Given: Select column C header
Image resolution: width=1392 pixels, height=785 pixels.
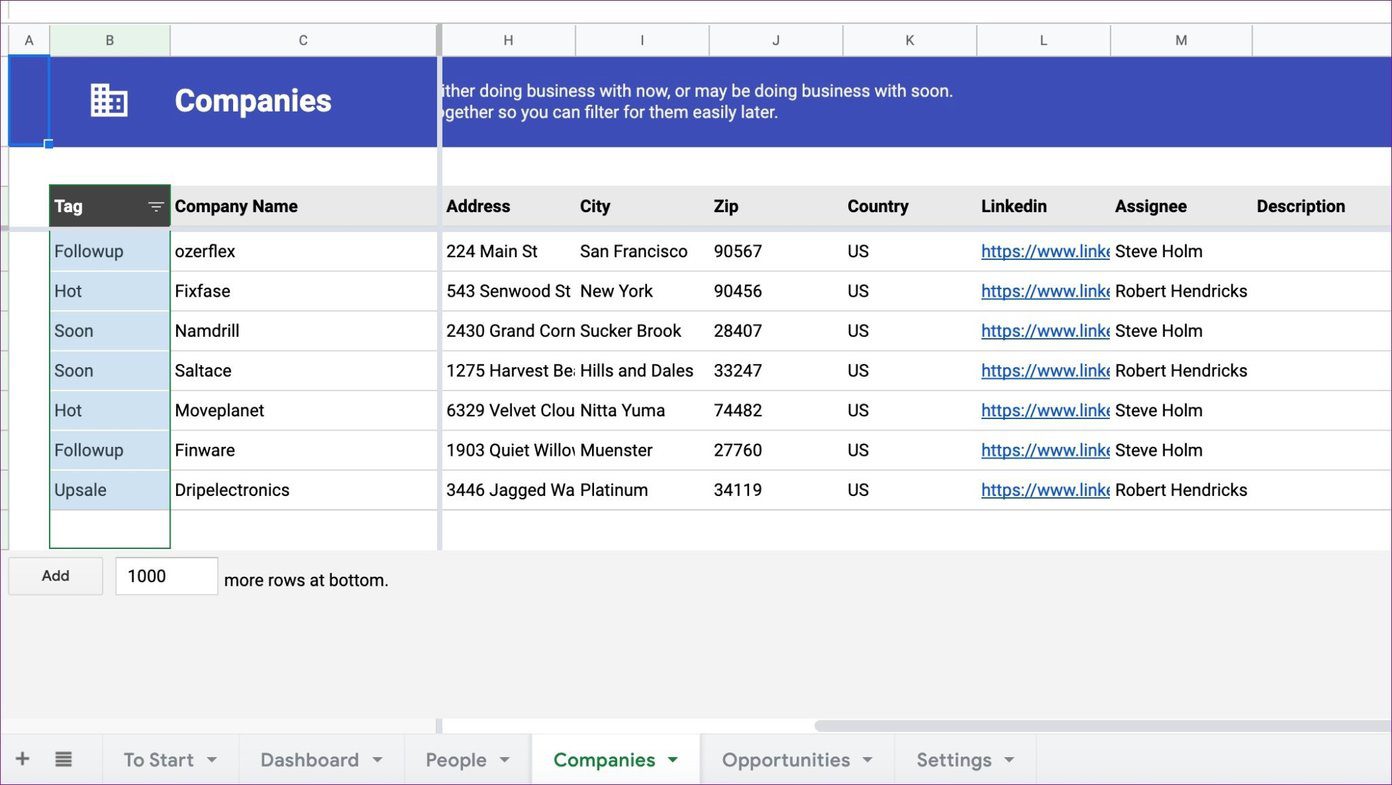Looking at the screenshot, I should click(x=304, y=40).
